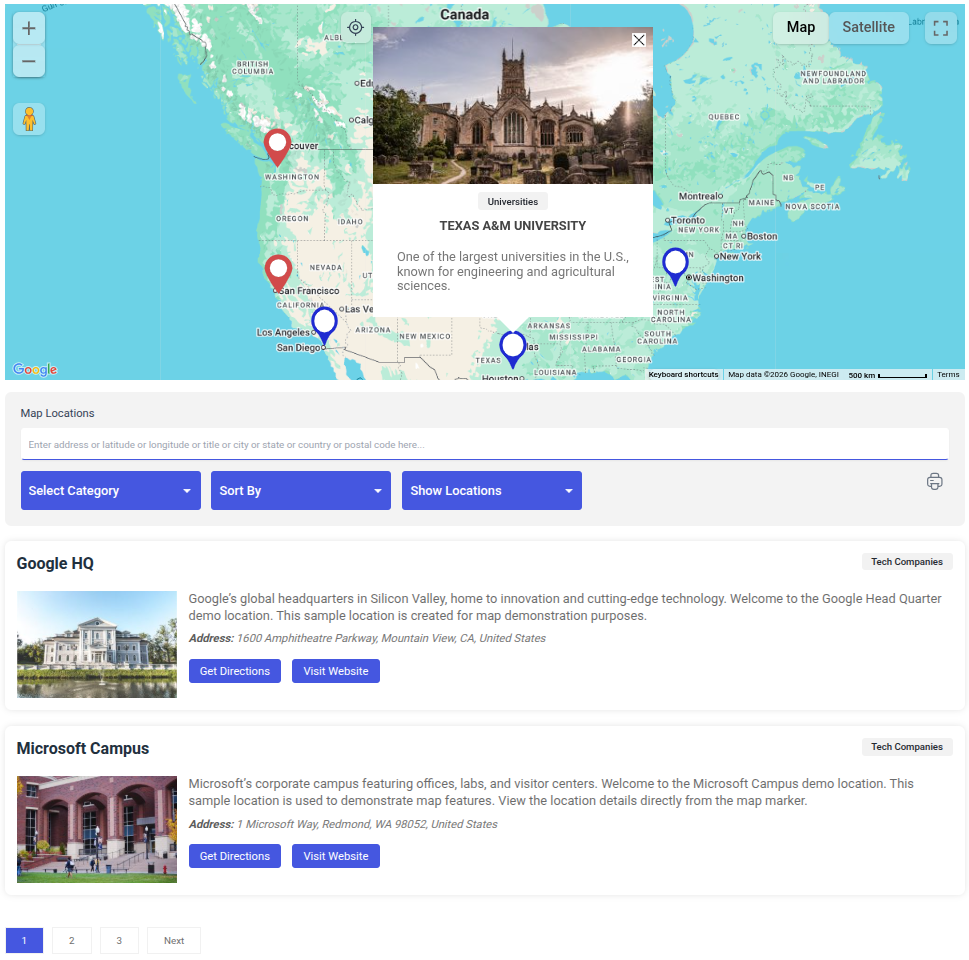
Task: Select the blue marker in Texas
Action: [x=512, y=349]
